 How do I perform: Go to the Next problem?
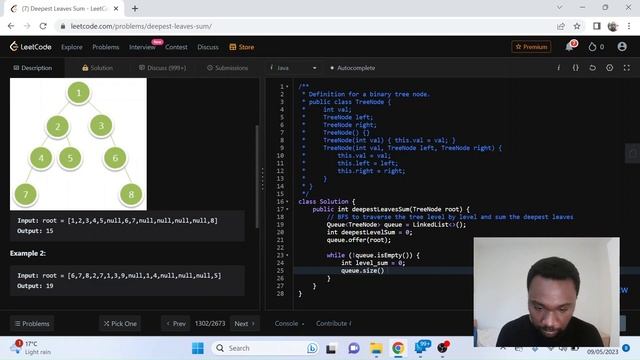(x=244, y=324)
